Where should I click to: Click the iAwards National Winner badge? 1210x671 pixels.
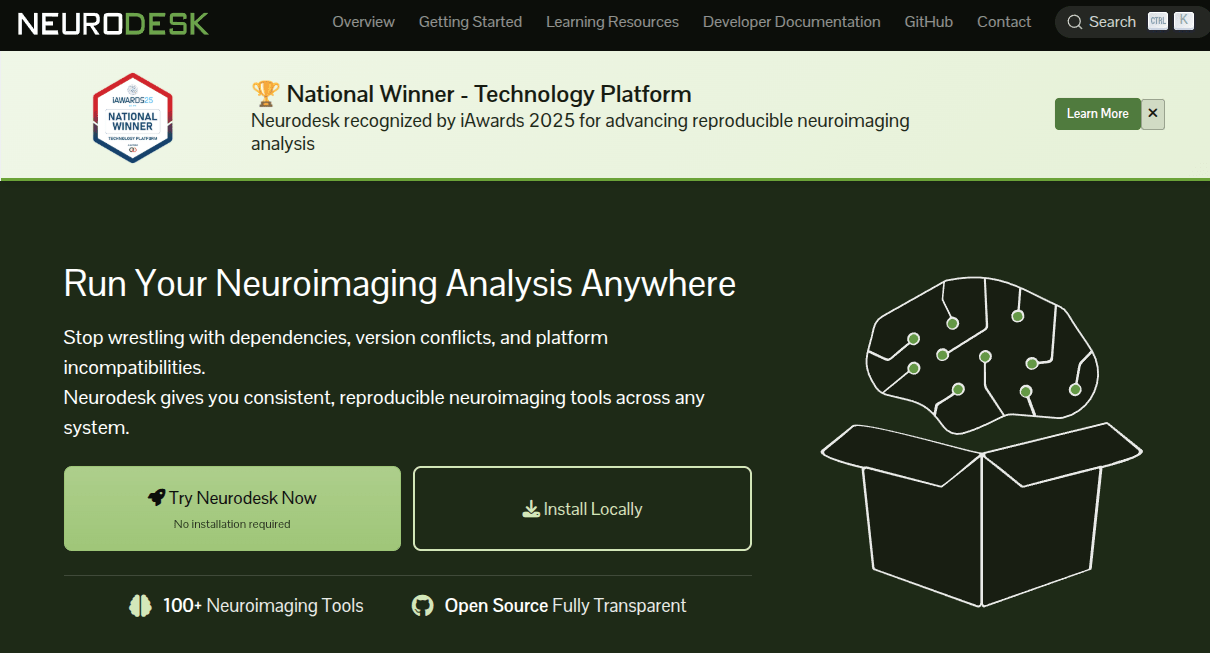click(x=132, y=117)
